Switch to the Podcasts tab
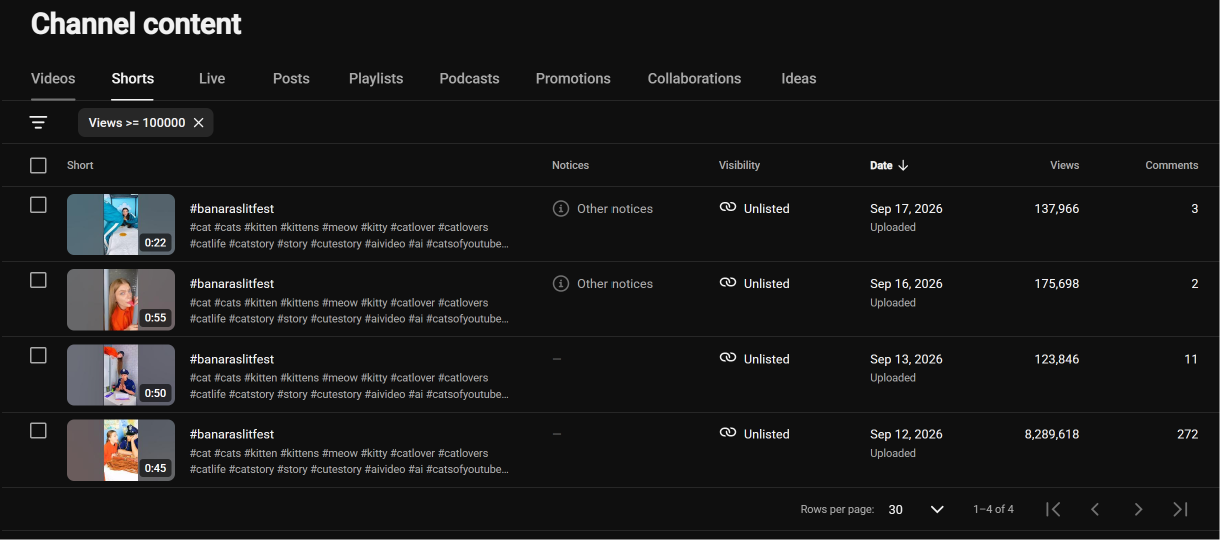This screenshot has width=1220, height=540. [469, 78]
